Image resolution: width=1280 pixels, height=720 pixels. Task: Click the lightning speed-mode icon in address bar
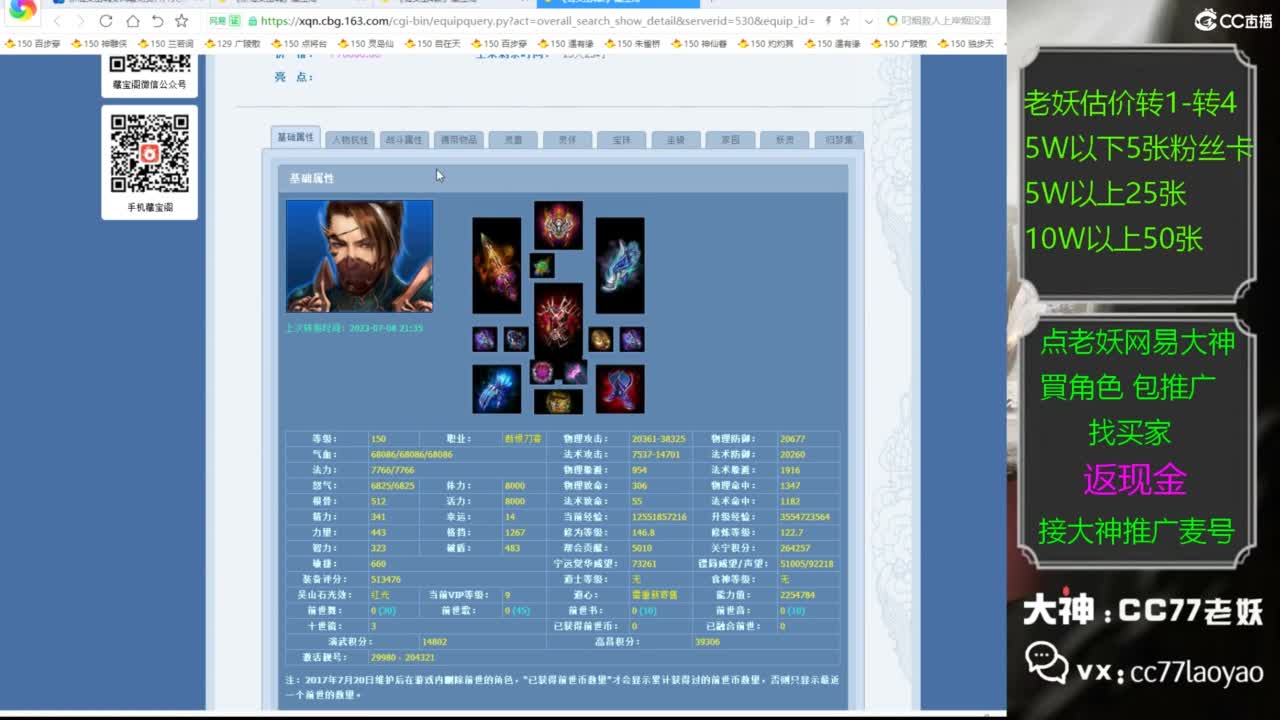[828, 21]
